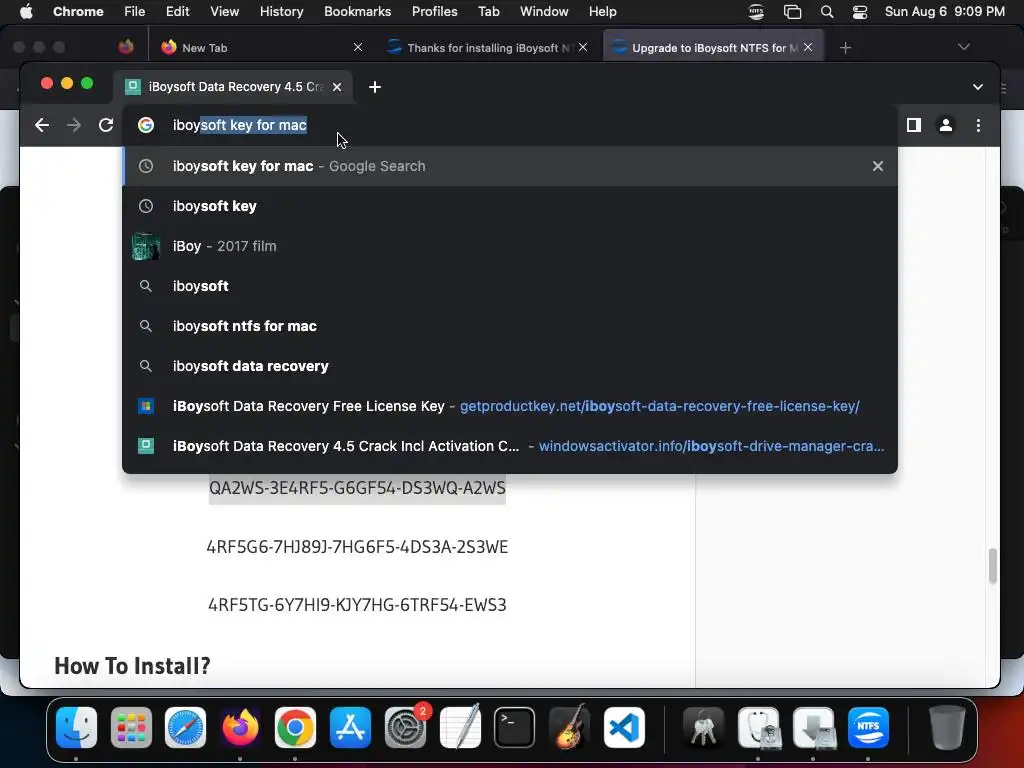The width and height of the screenshot is (1024, 768).
Task: Click the key 4RF5G6-7HJ89J-7HG6F5-4DS3A-2S3WE
Action: (x=357, y=547)
